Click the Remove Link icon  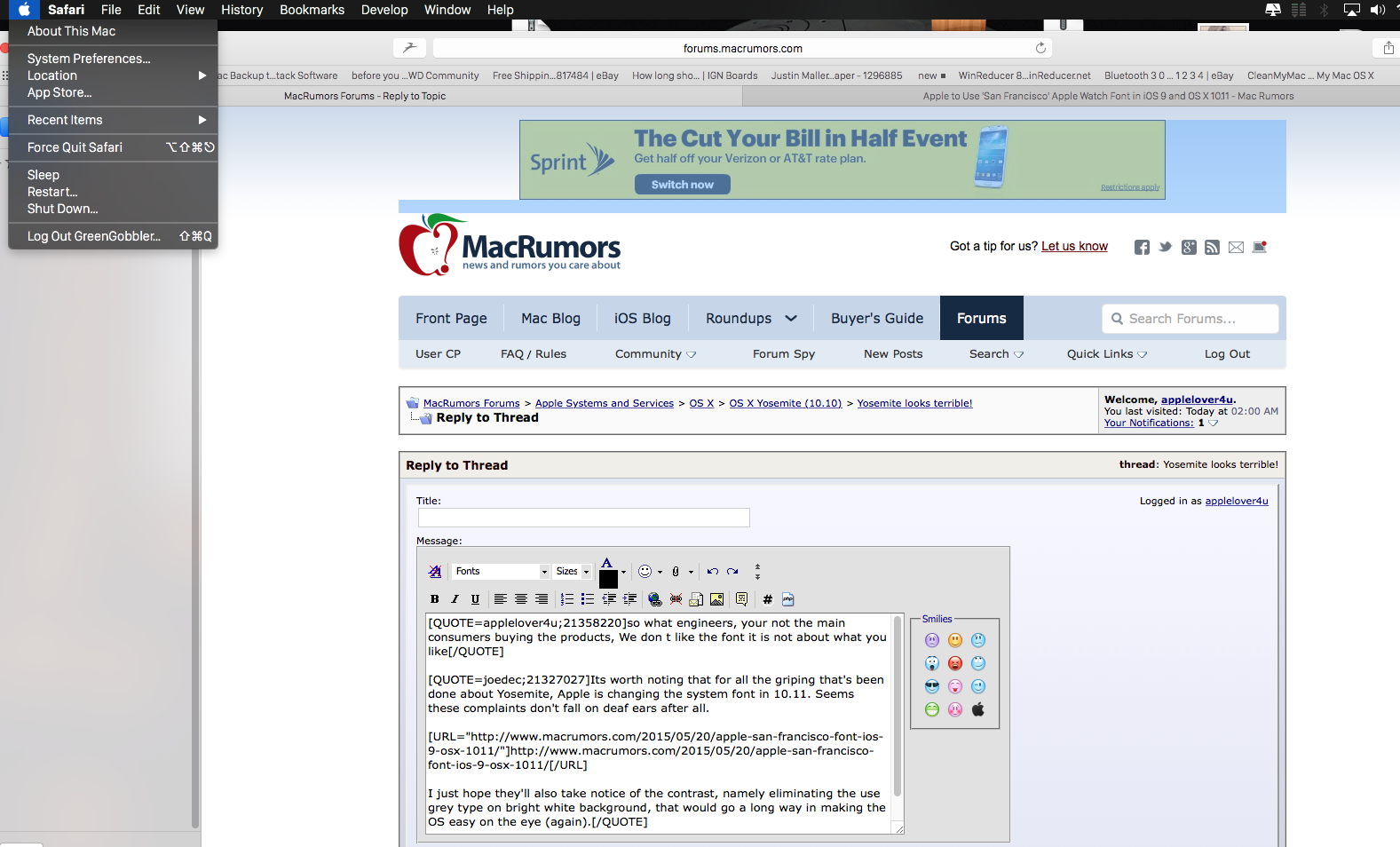pos(676,599)
